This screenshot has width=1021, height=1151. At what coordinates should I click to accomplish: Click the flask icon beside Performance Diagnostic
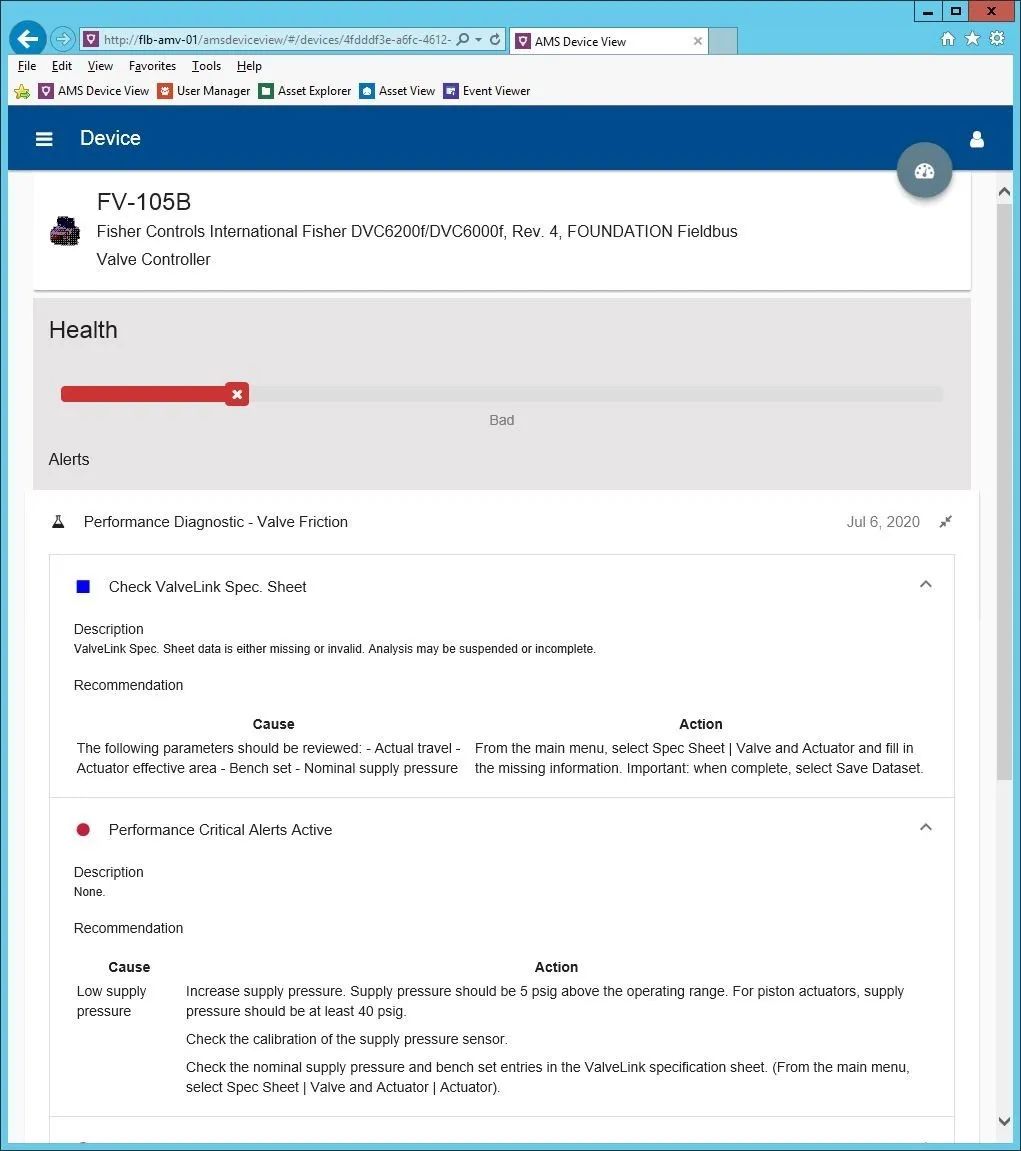point(58,522)
